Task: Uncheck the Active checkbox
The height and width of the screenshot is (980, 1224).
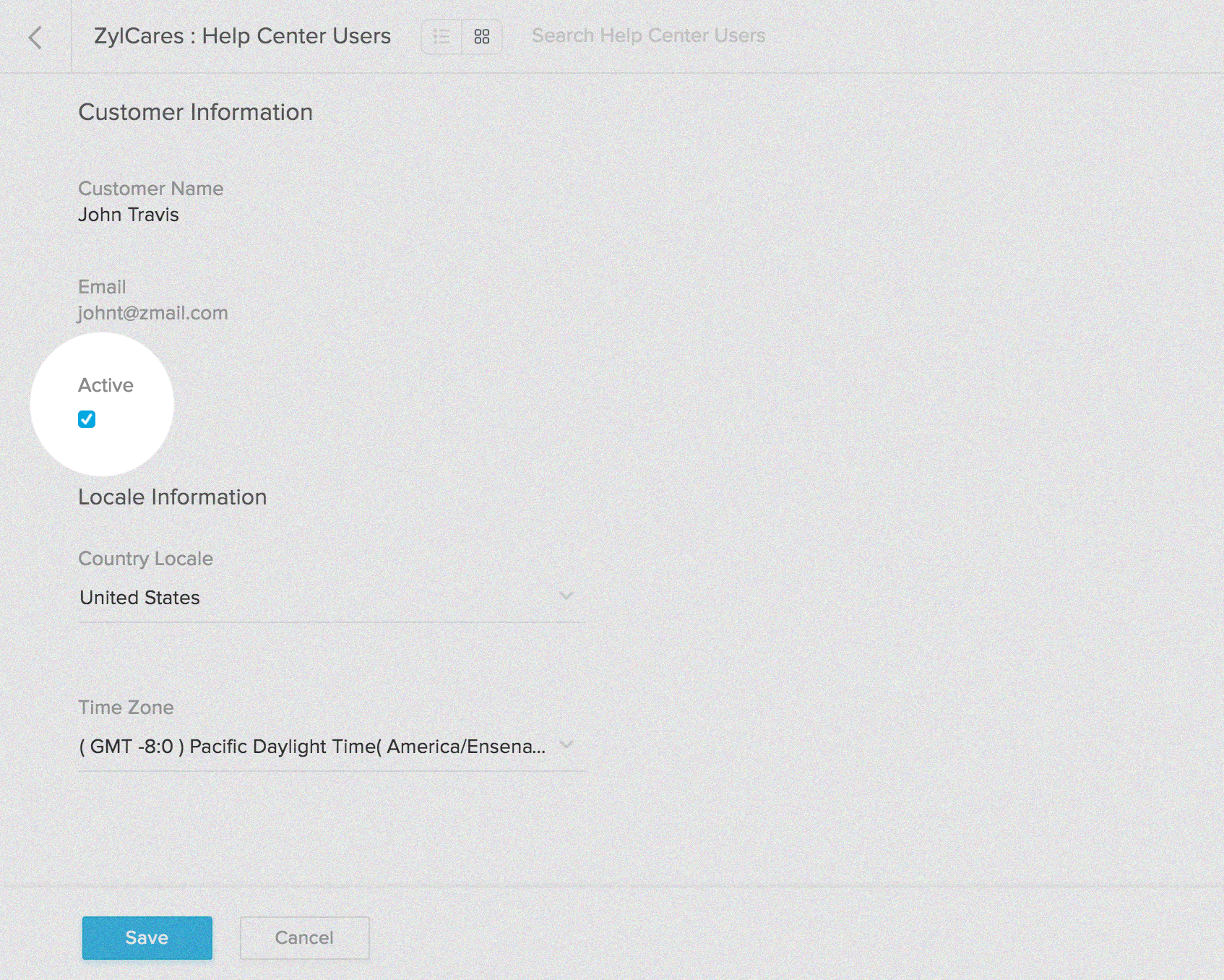Action: 87,419
